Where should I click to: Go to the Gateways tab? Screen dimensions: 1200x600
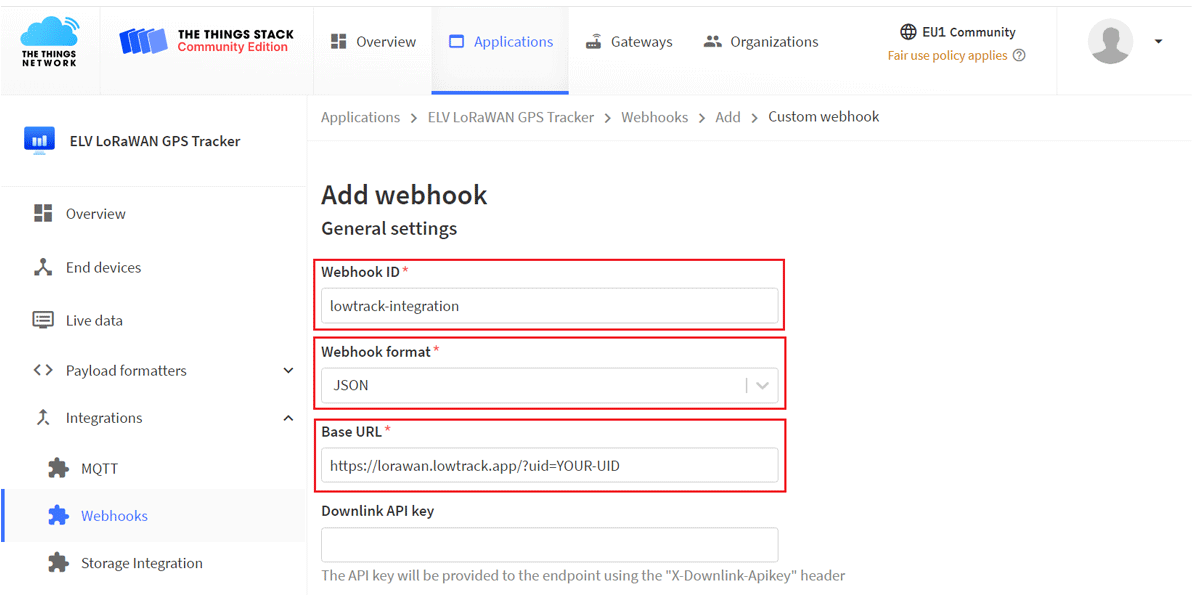629,42
